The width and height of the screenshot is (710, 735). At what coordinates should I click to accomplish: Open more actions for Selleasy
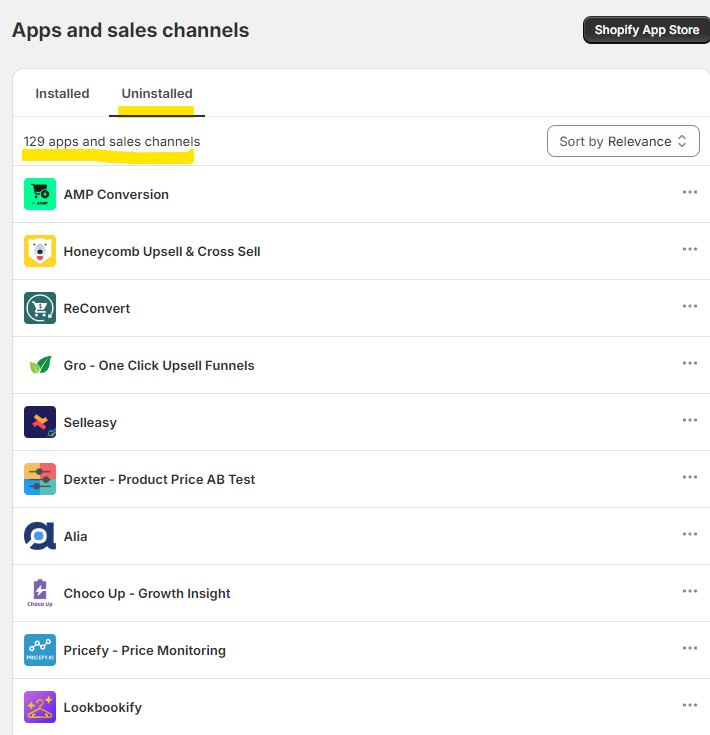tap(690, 420)
